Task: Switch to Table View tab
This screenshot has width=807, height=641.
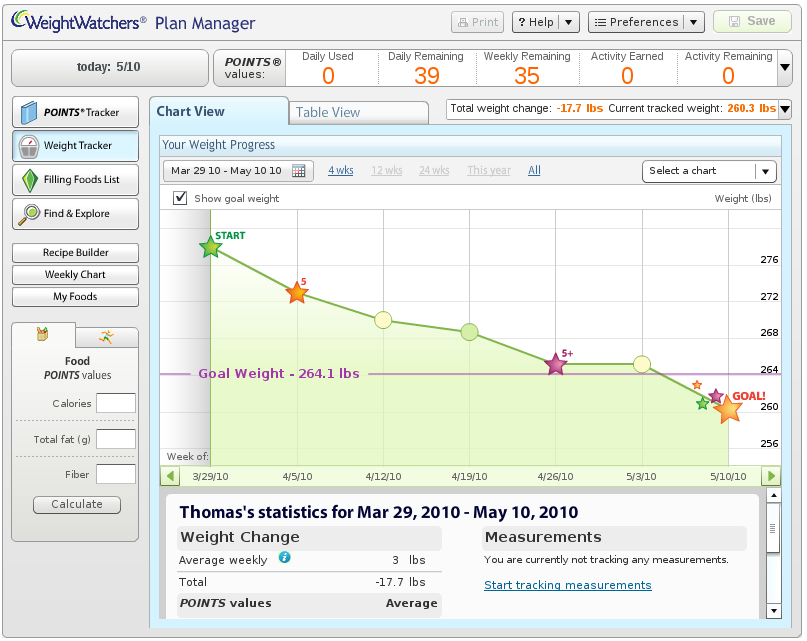Action: point(359,113)
